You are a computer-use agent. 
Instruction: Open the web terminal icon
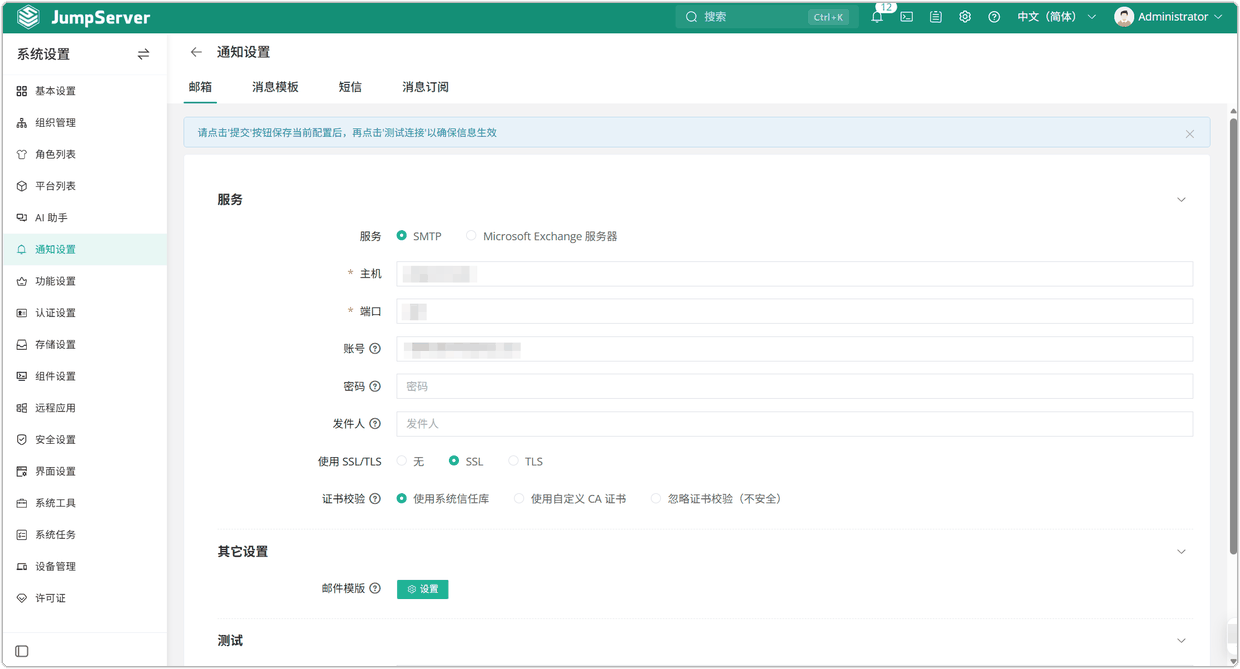point(906,17)
